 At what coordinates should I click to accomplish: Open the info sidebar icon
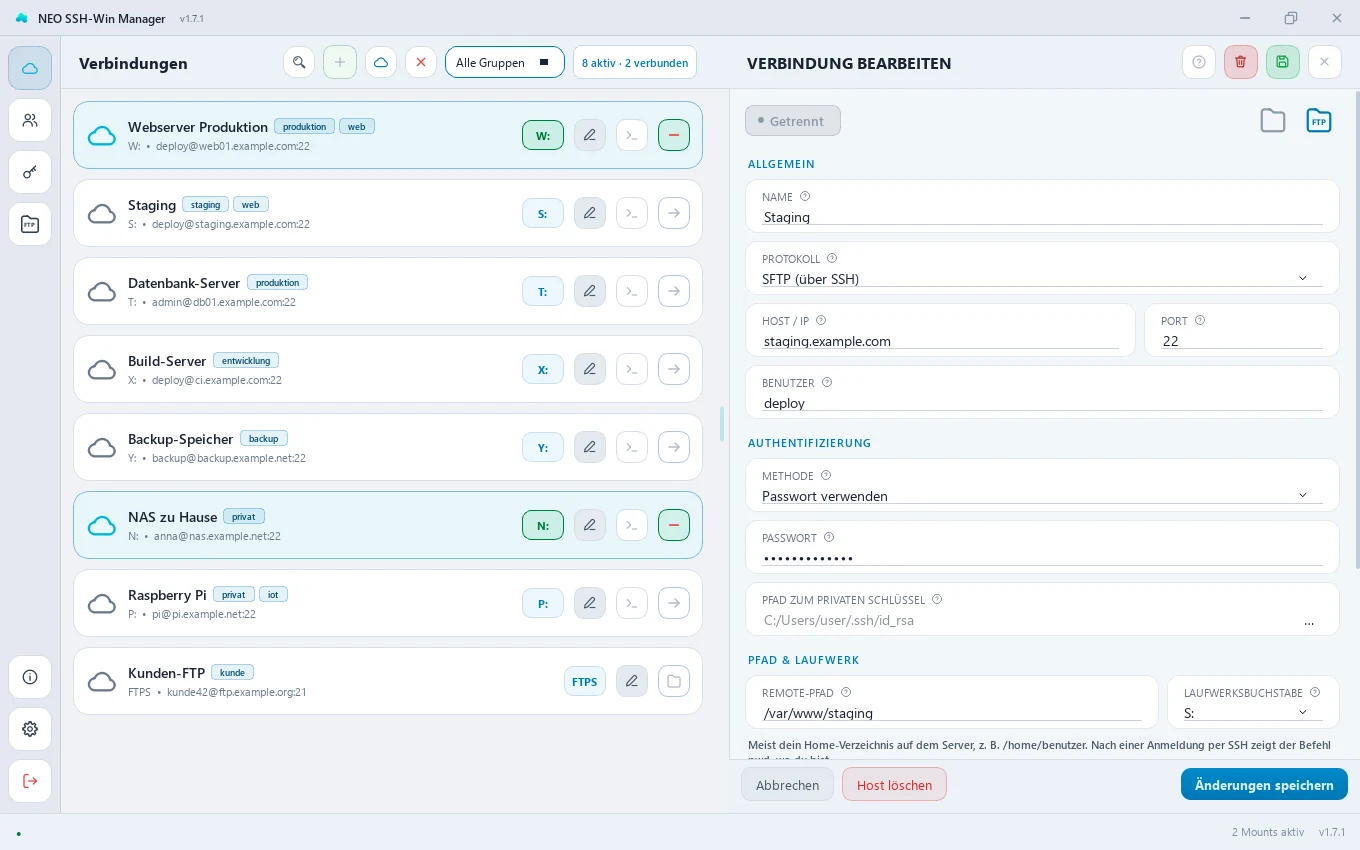coord(30,677)
